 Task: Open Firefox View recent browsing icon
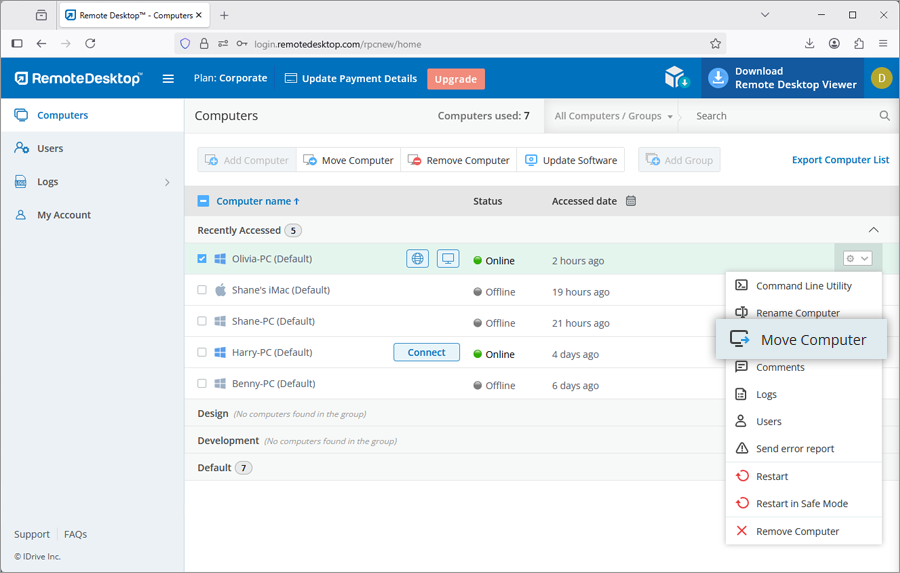41,16
